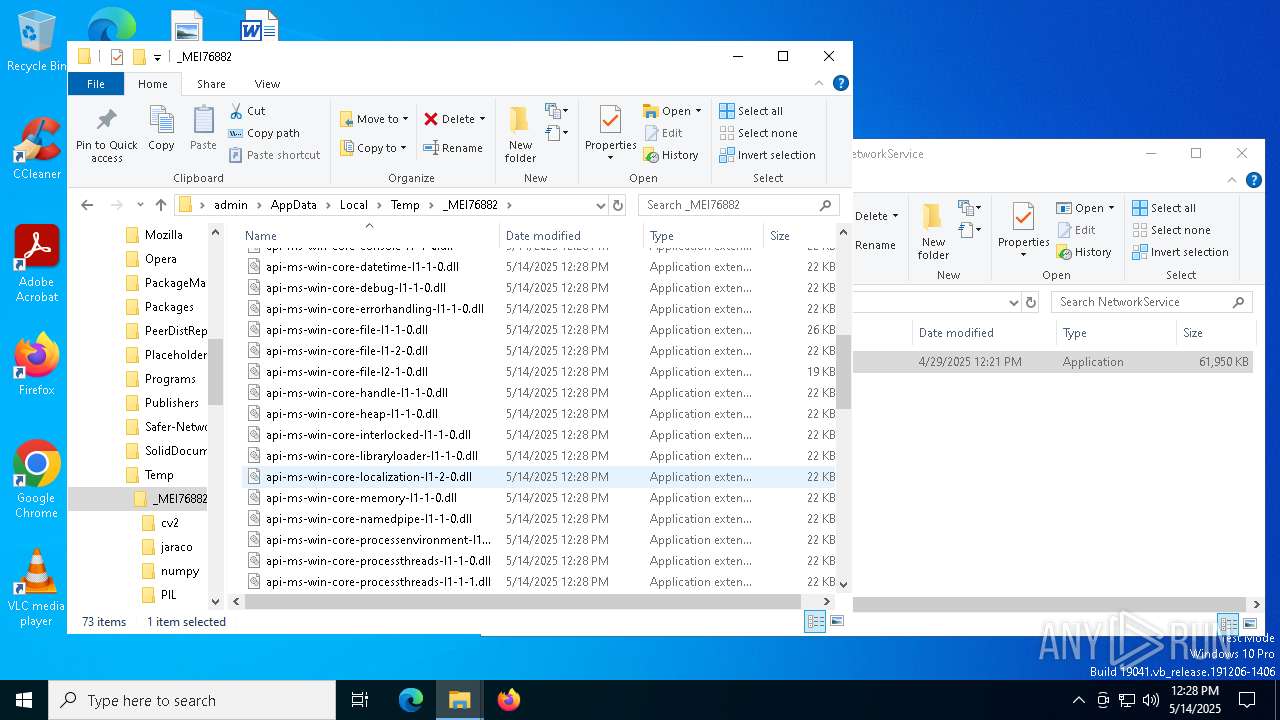Click the Copy icon in Clipboard group
This screenshot has height=720, width=1280.
(x=161, y=121)
